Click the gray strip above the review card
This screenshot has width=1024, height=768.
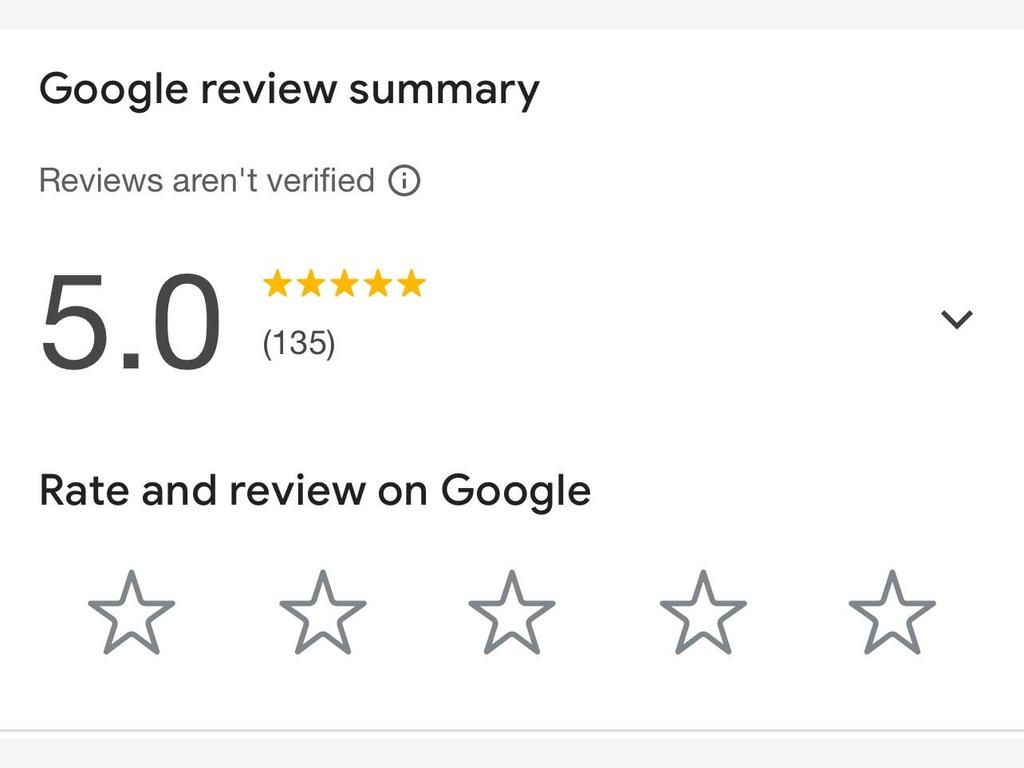pos(512,14)
